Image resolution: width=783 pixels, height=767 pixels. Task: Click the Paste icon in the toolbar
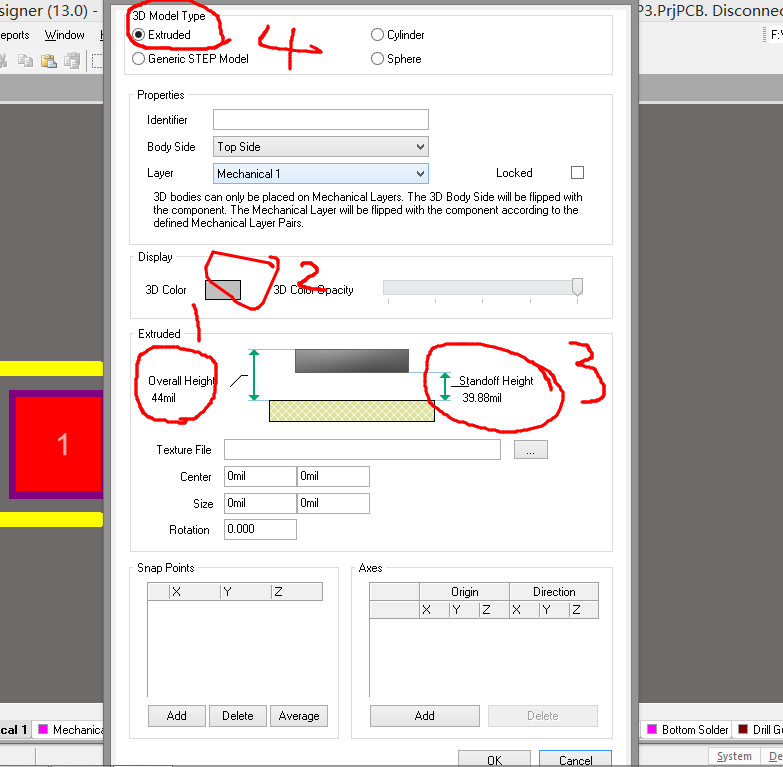[x=49, y=61]
